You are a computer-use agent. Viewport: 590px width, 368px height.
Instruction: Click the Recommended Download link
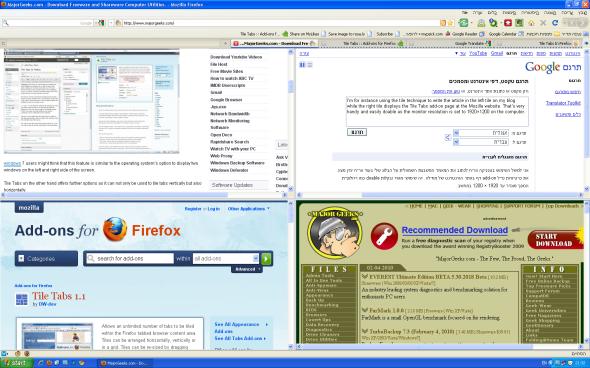click(455, 230)
